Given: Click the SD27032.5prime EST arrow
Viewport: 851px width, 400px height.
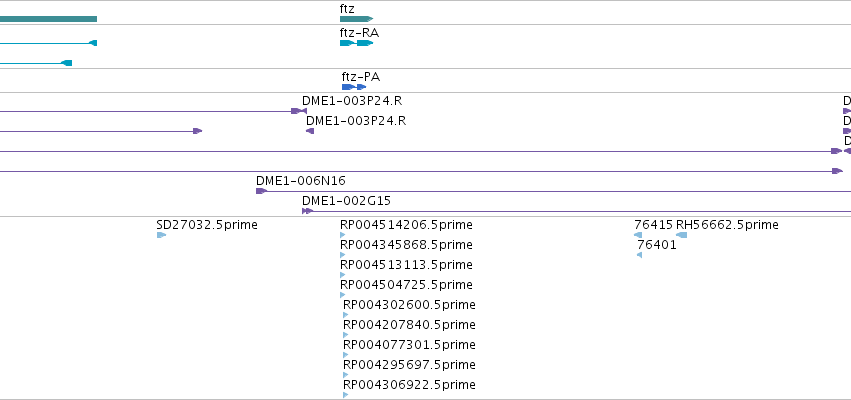Looking at the screenshot, I should pos(161,235).
